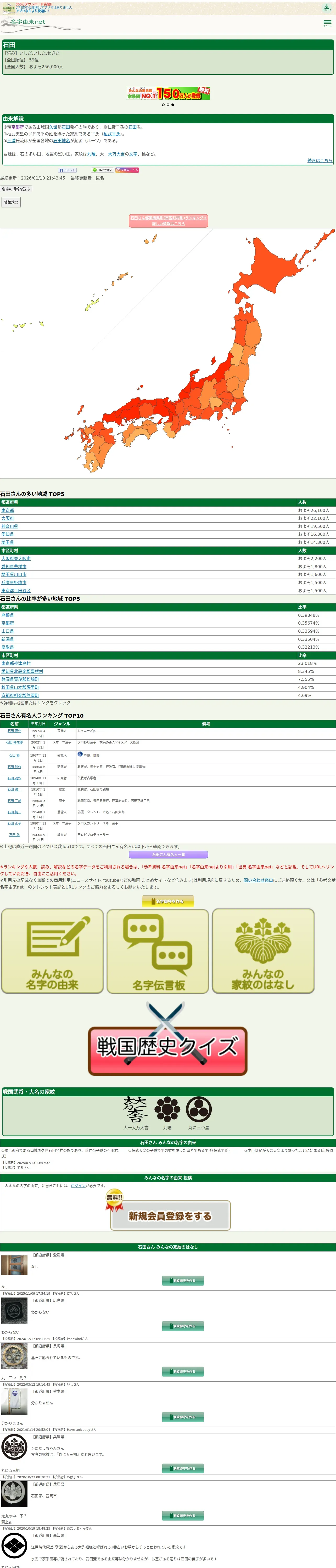Open the 大阪府東大阪市 link
Image resolution: width=336 pixels, height=1568 pixels.
16,558
